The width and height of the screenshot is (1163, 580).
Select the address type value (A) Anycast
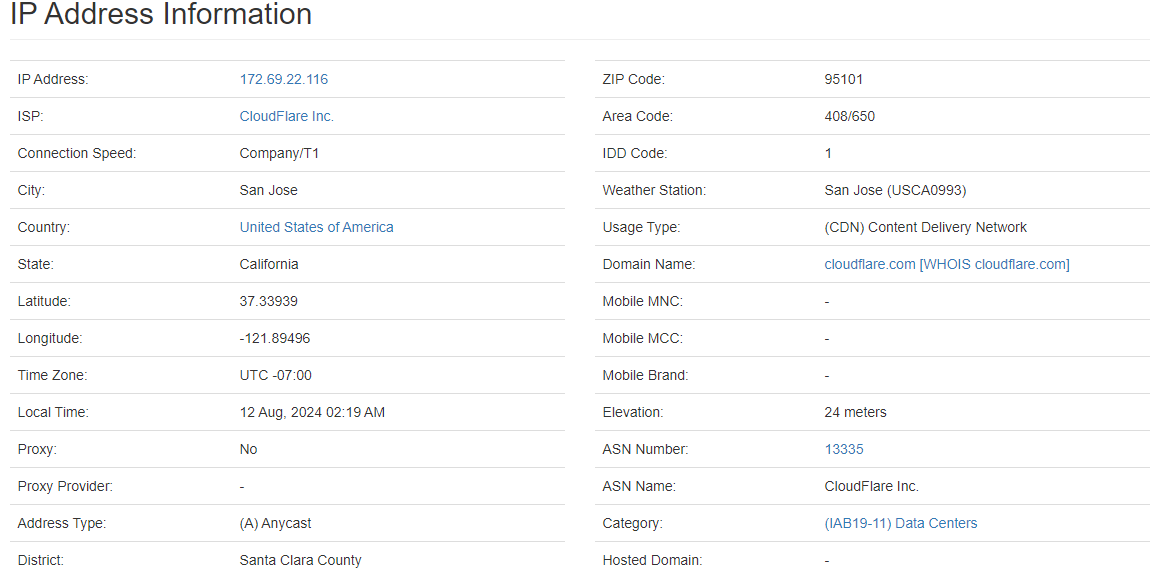click(275, 524)
